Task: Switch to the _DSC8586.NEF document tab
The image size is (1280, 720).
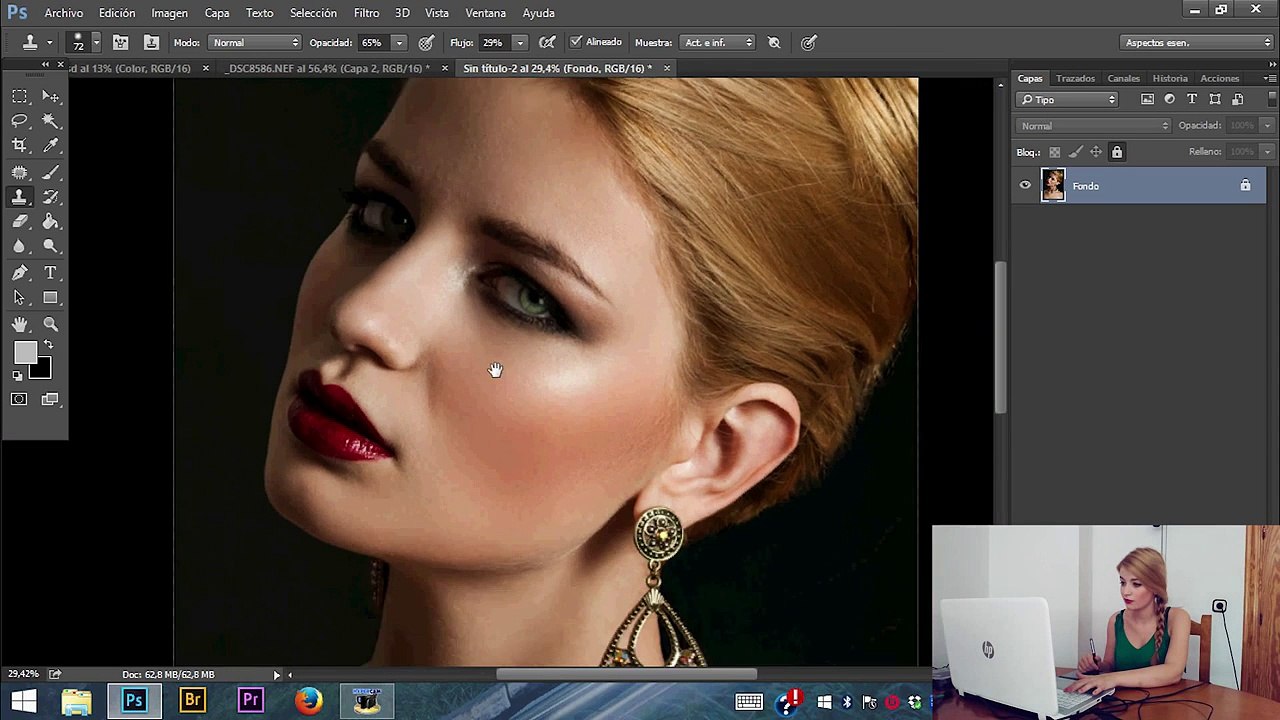Action: coord(328,68)
